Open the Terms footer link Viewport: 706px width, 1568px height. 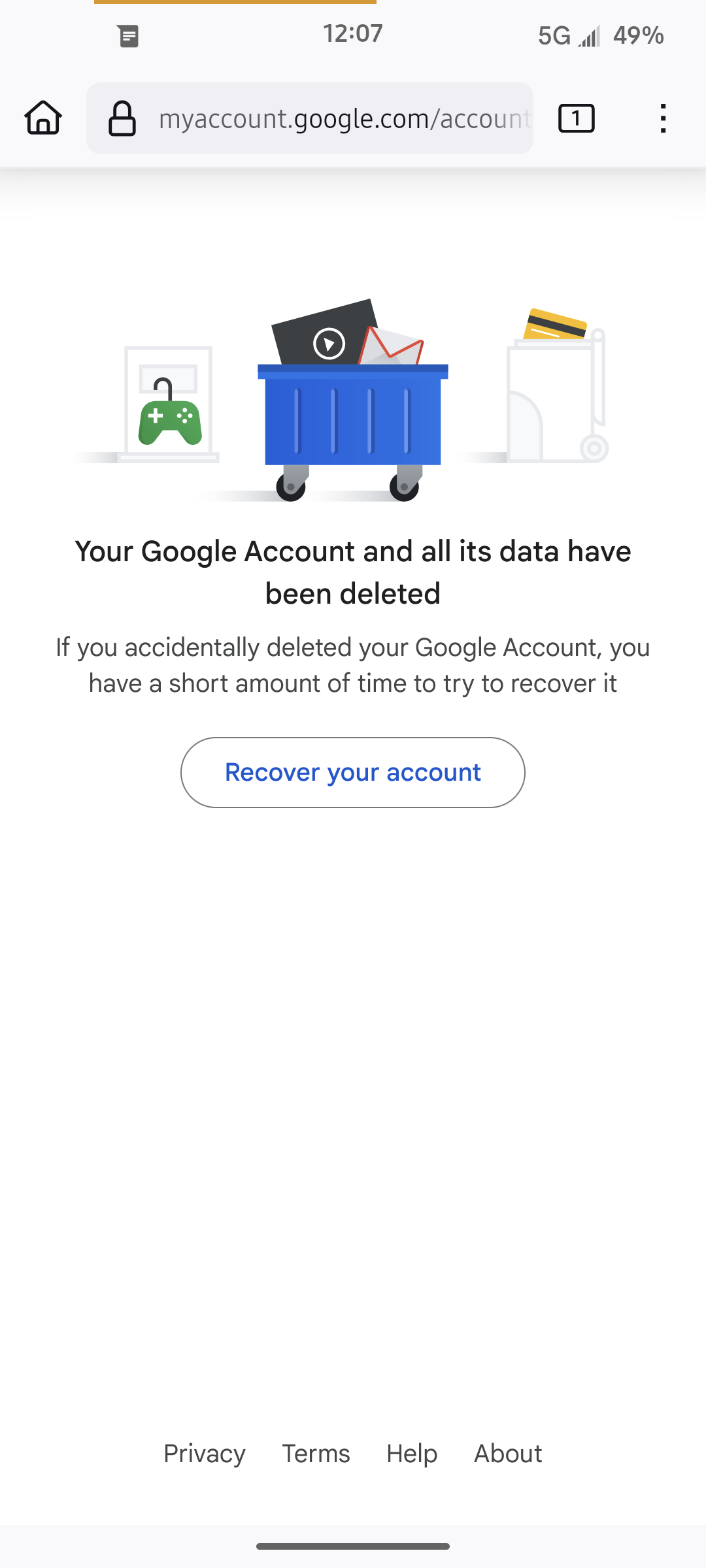coord(316,1454)
